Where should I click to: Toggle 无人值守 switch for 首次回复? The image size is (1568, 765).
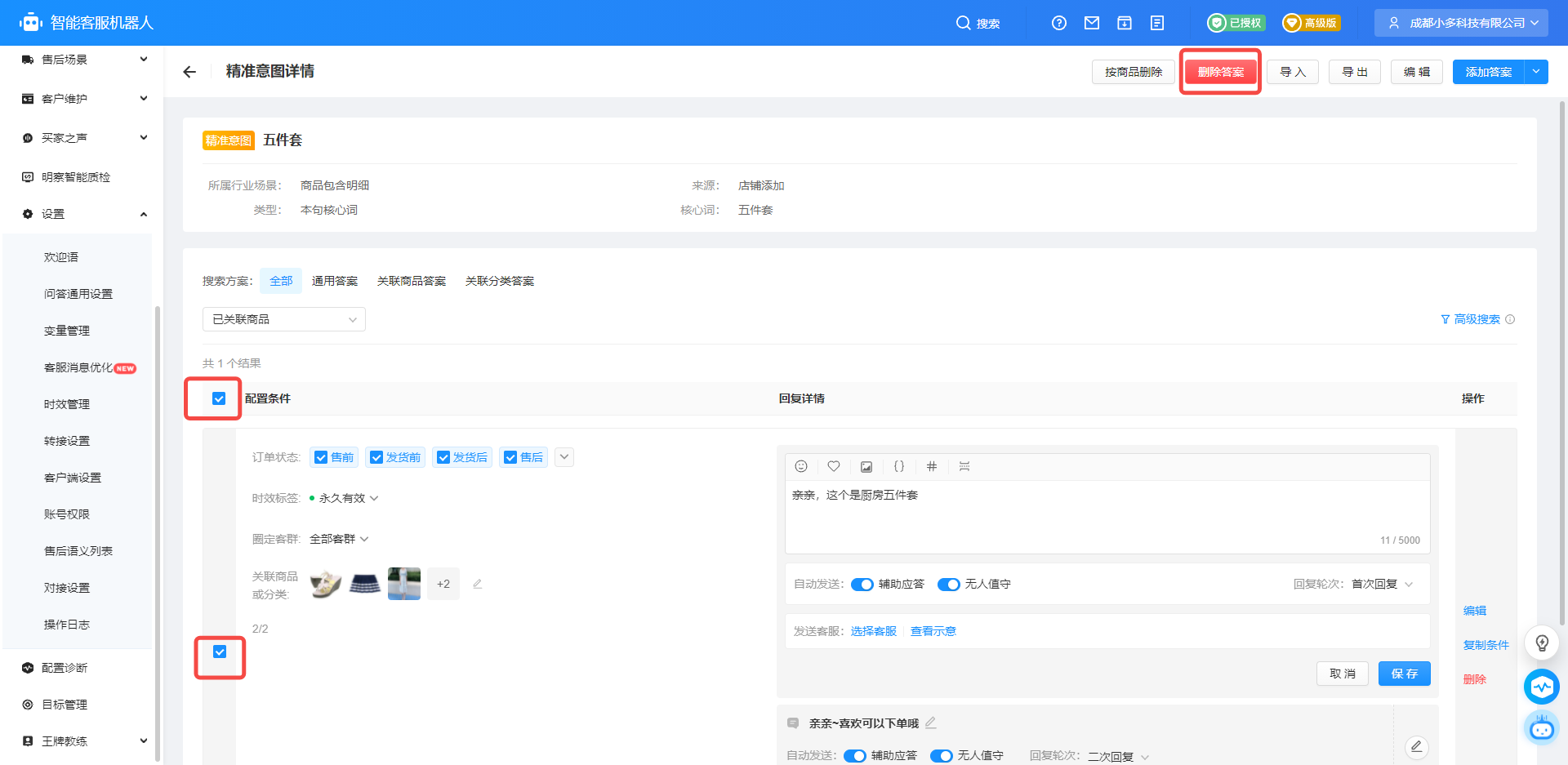click(x=949, y=585)
